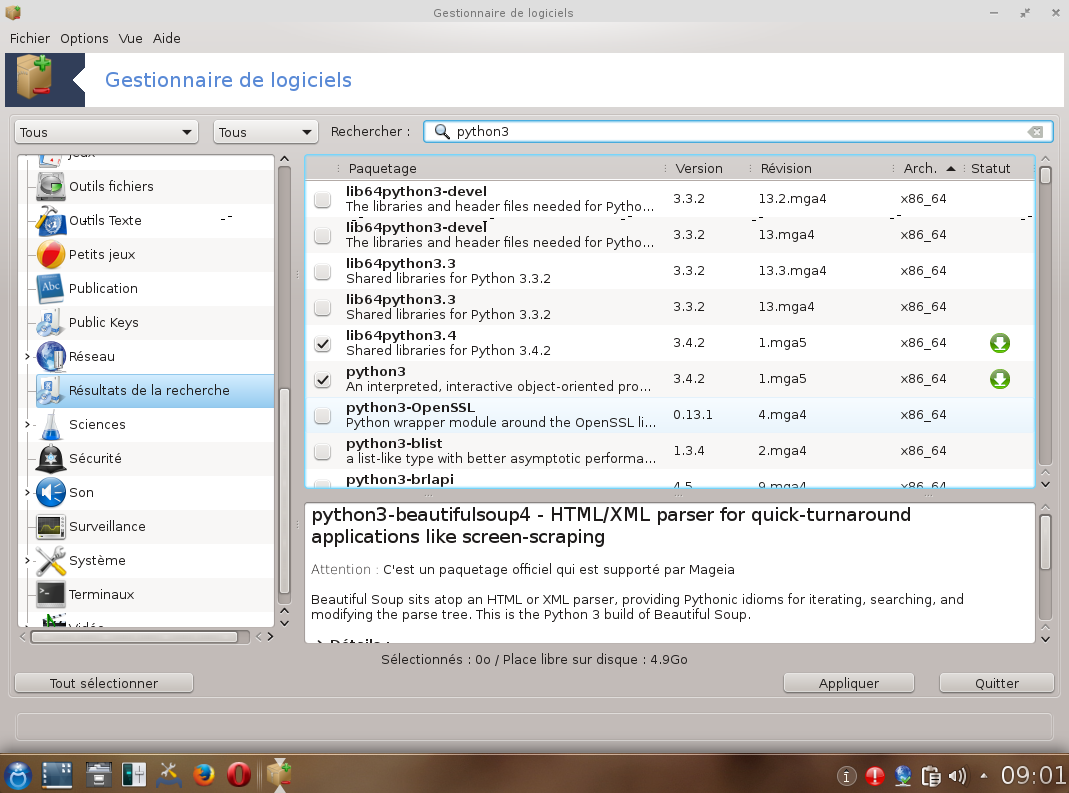Select the python3-OpenSSL package row
This screenshot has height=793, width=1069.
coord(669,415)
